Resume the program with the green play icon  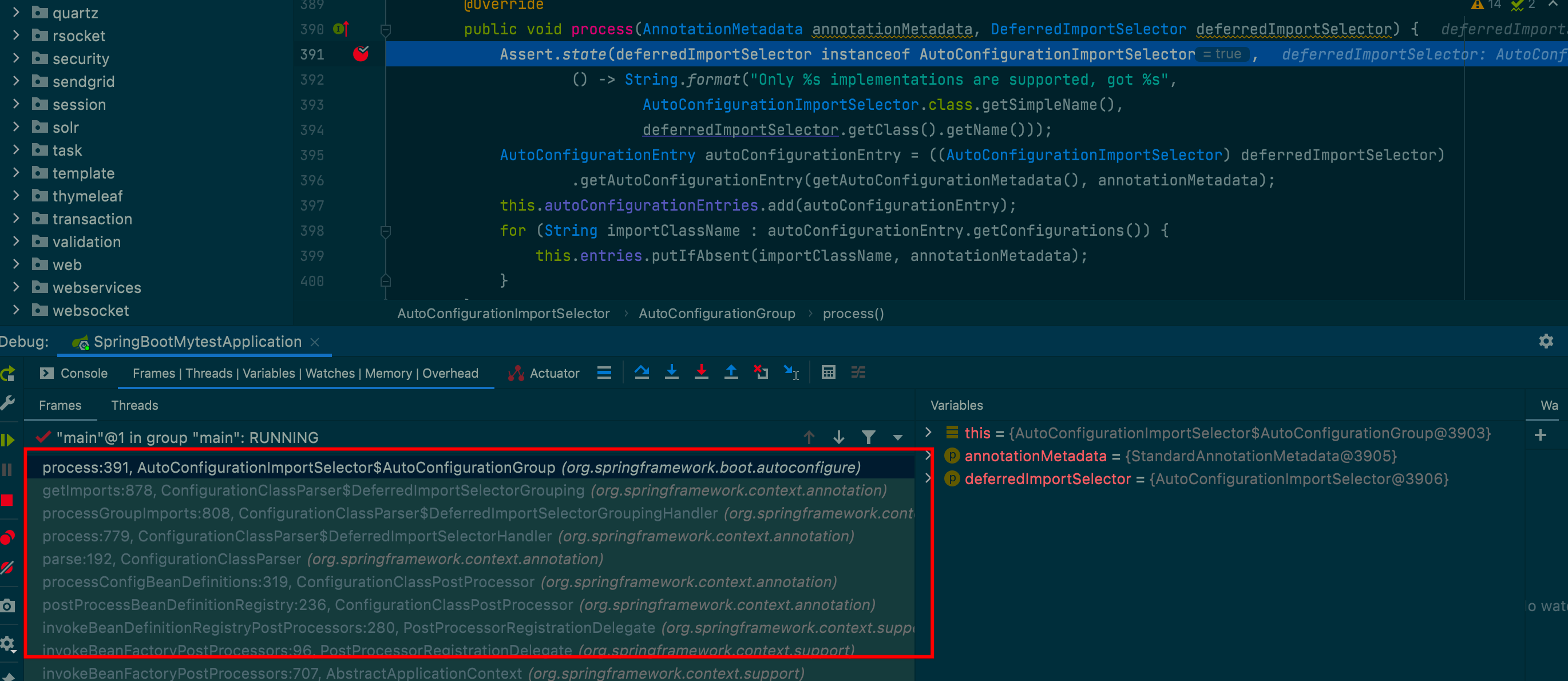[x=7, y=440]
